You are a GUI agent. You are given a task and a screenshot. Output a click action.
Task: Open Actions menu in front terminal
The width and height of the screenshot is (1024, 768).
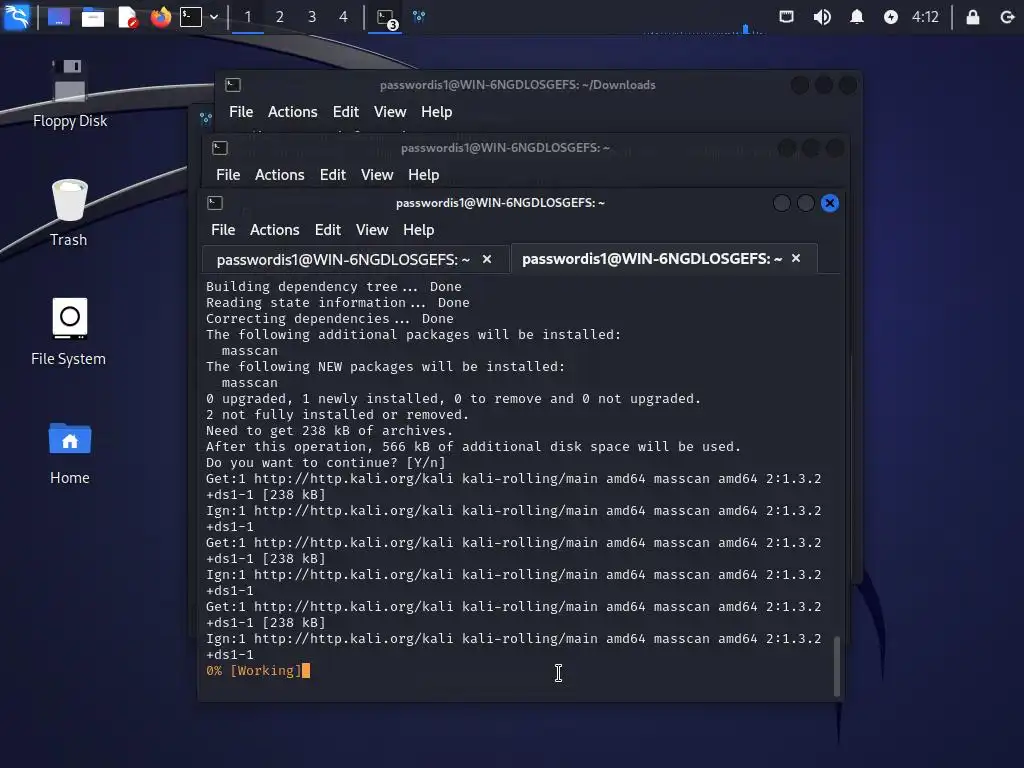point(274,230)
